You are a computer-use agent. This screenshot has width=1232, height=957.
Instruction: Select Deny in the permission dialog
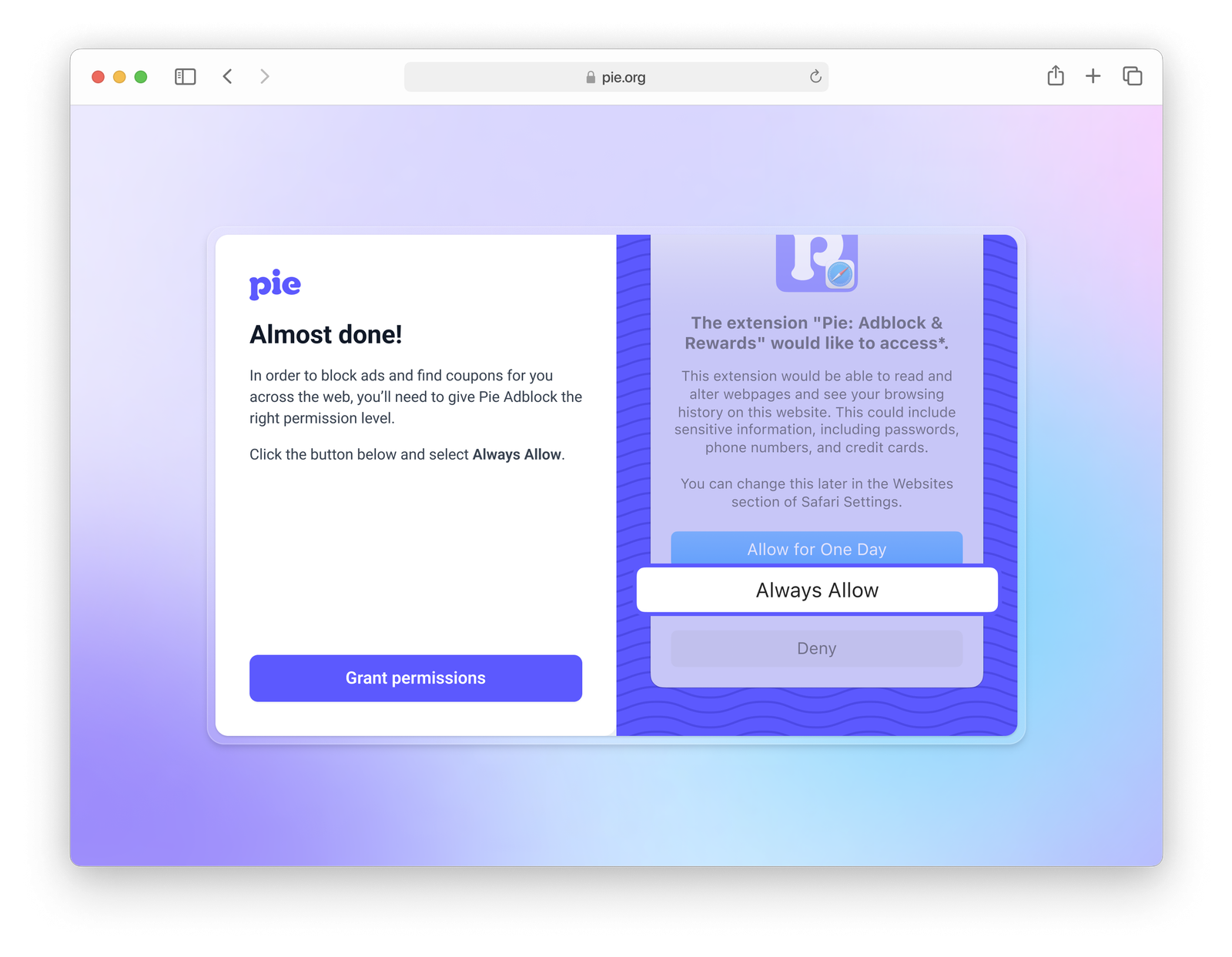[816, 648]
